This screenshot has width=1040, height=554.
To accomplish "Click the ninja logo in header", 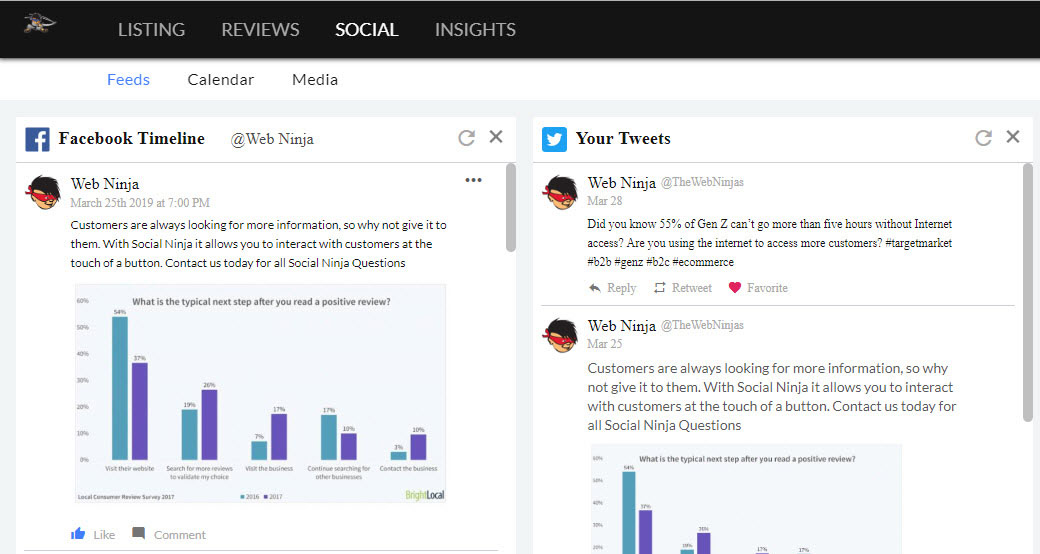I will [40, 24].
